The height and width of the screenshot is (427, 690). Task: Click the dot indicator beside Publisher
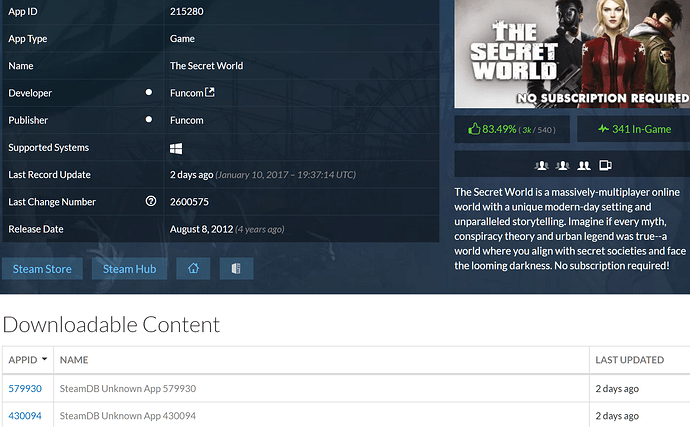[x=149, y=120]
